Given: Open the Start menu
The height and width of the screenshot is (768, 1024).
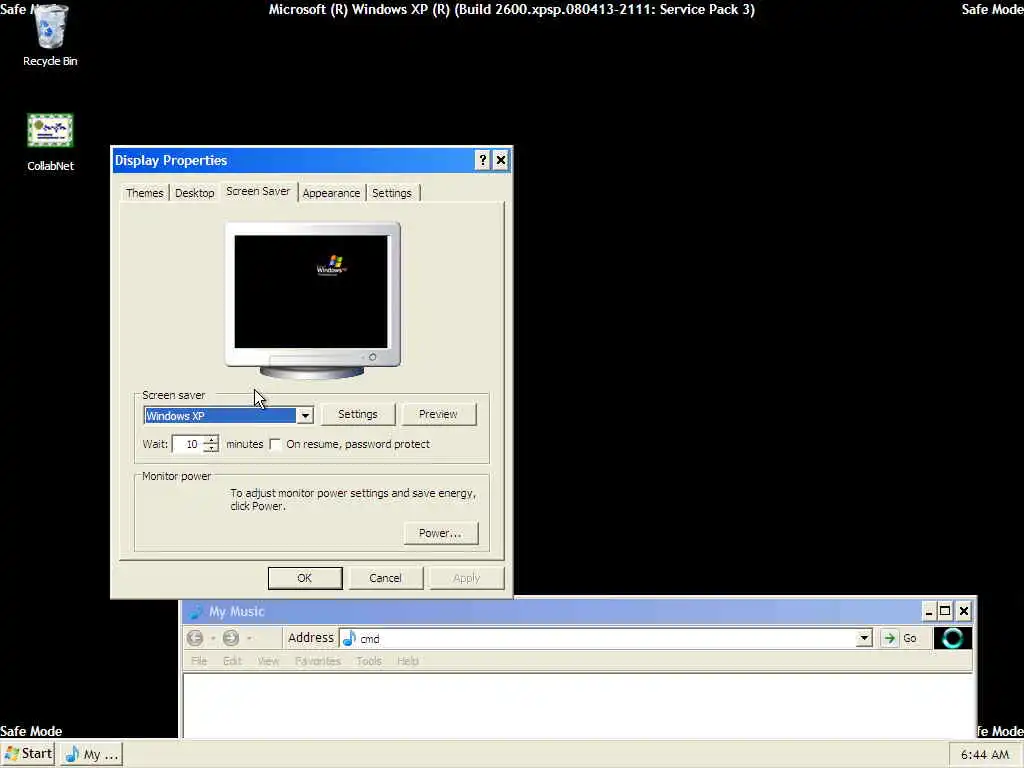Looking at the screenshot, I should (28, 754).
